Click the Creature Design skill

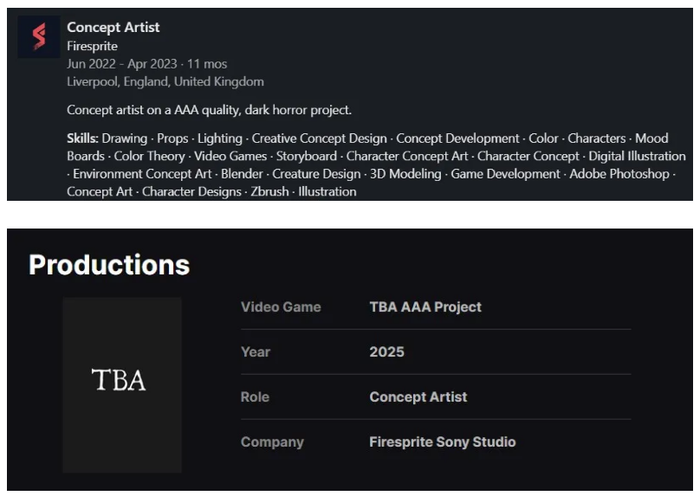(x=316, y=174)
